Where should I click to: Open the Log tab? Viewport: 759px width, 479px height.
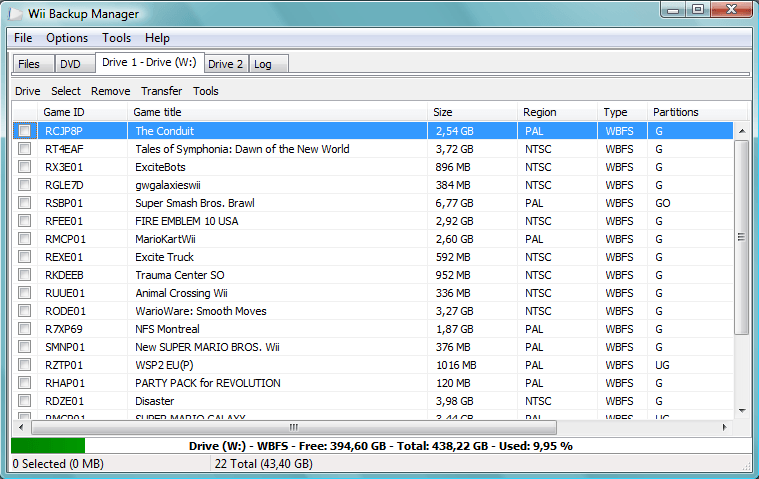(268, 64)
